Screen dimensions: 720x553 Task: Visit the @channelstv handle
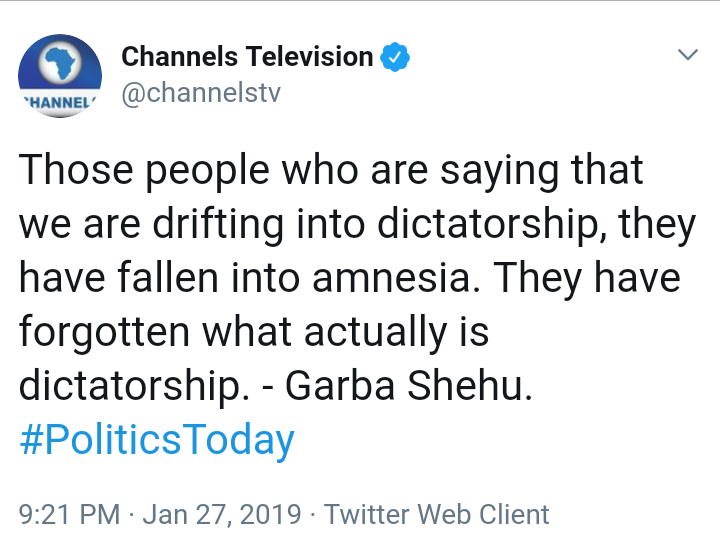tap(201, 94)
